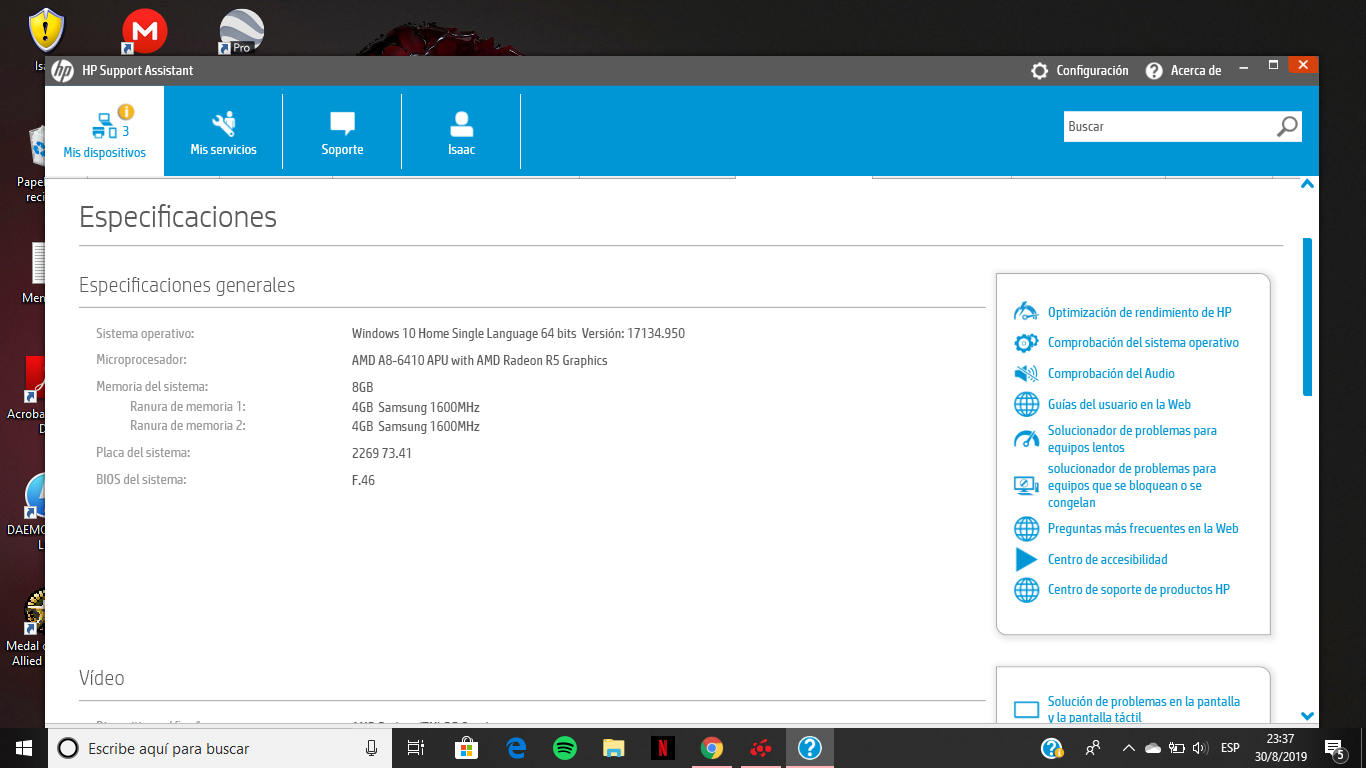The image size is (1366, 768).
Task: Select the Soporte tab
Action: coord(342,132)
